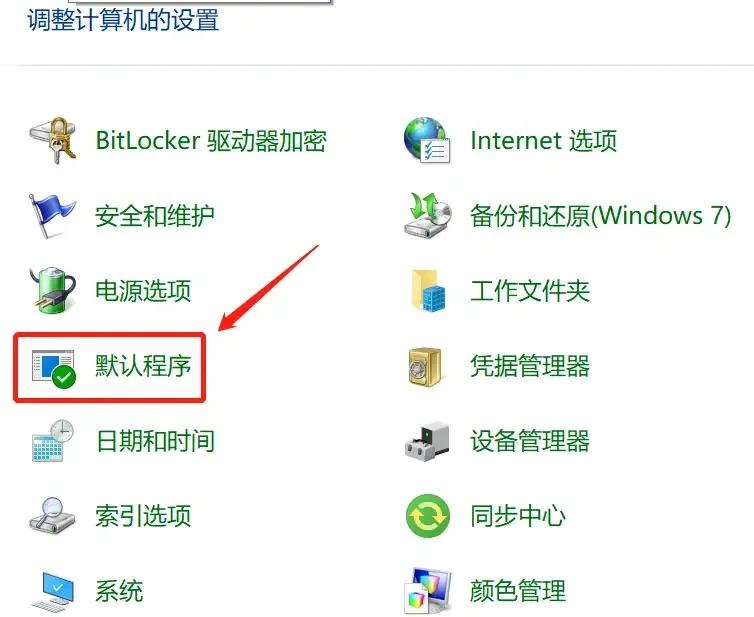Click the blue flag 安全和维护 icon

point(52,215)
